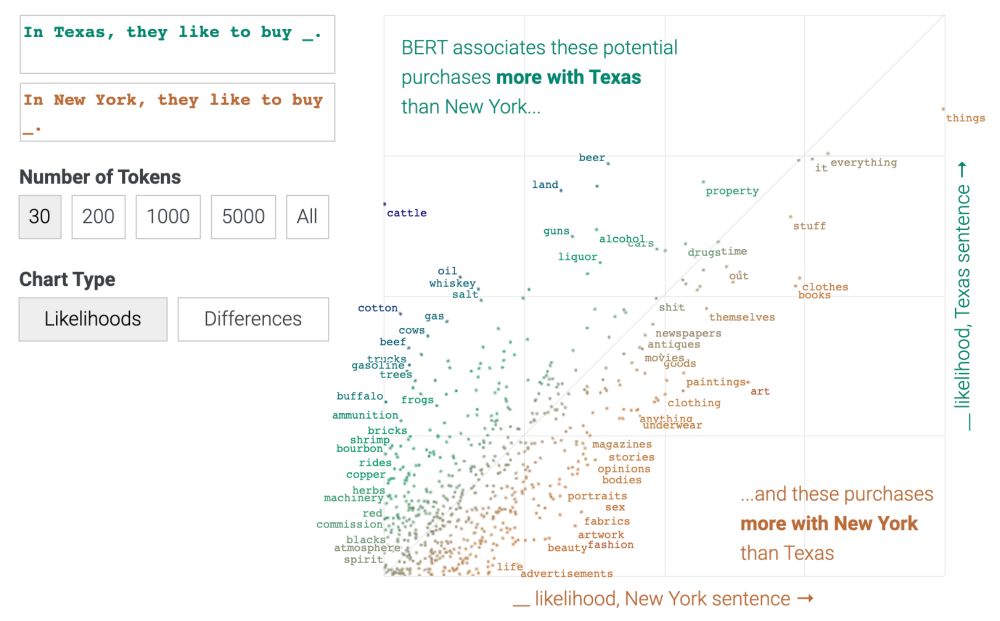Set number of tokens to 5000
The width and height of the screenshot is (1000, 621).
point(243,217)
